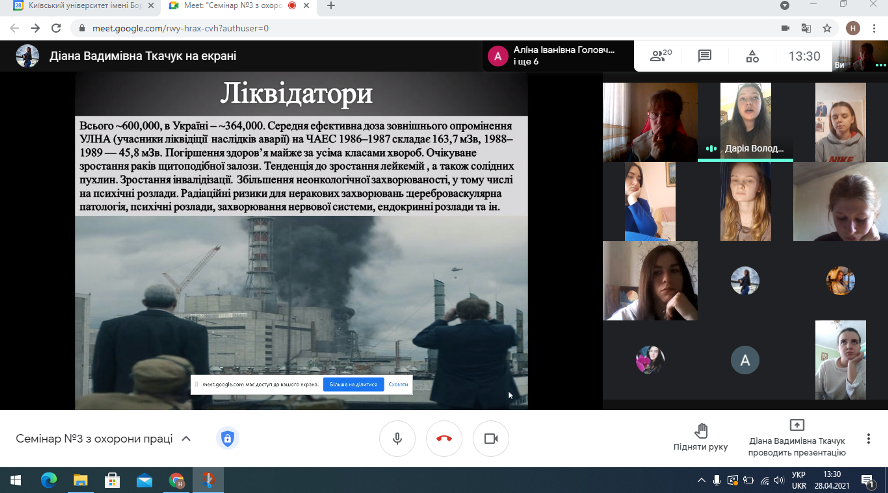Open Mail app from taskbar

(144, 481)
